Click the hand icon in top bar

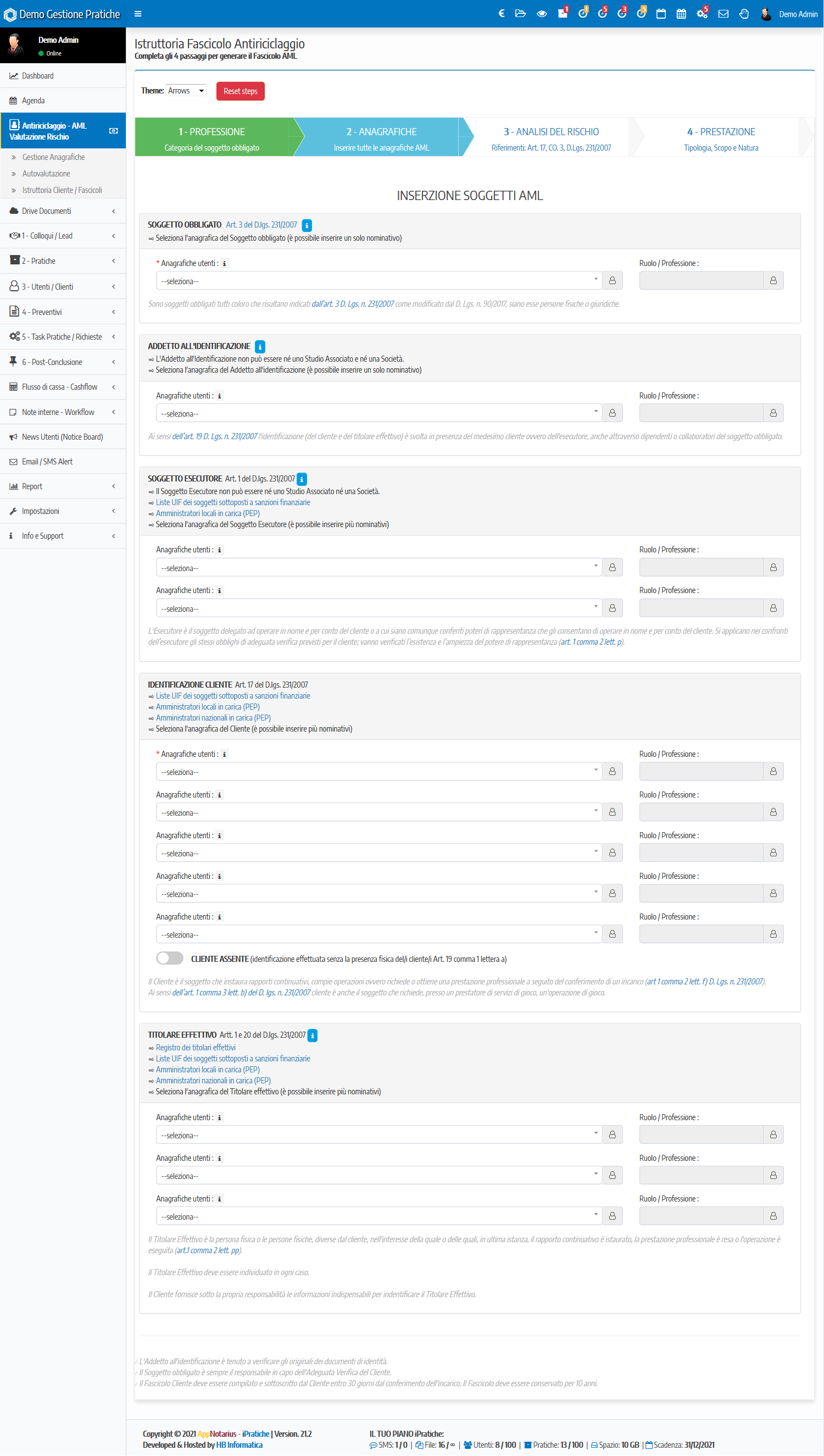(744, 14)
